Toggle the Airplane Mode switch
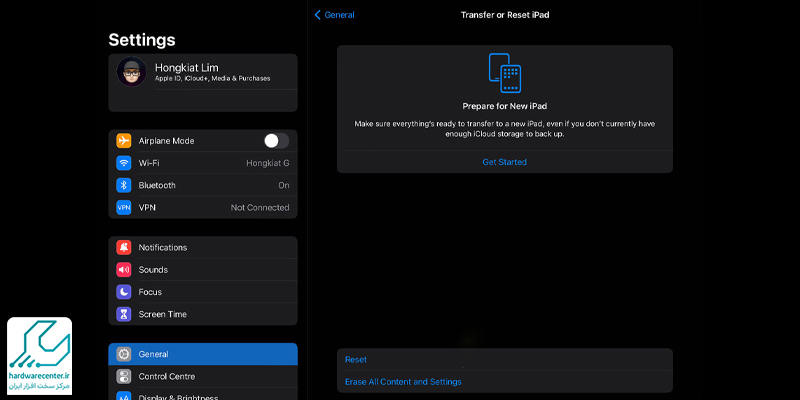Image resolution: width=800 pixels, height=400 pixels. [277, 141]
